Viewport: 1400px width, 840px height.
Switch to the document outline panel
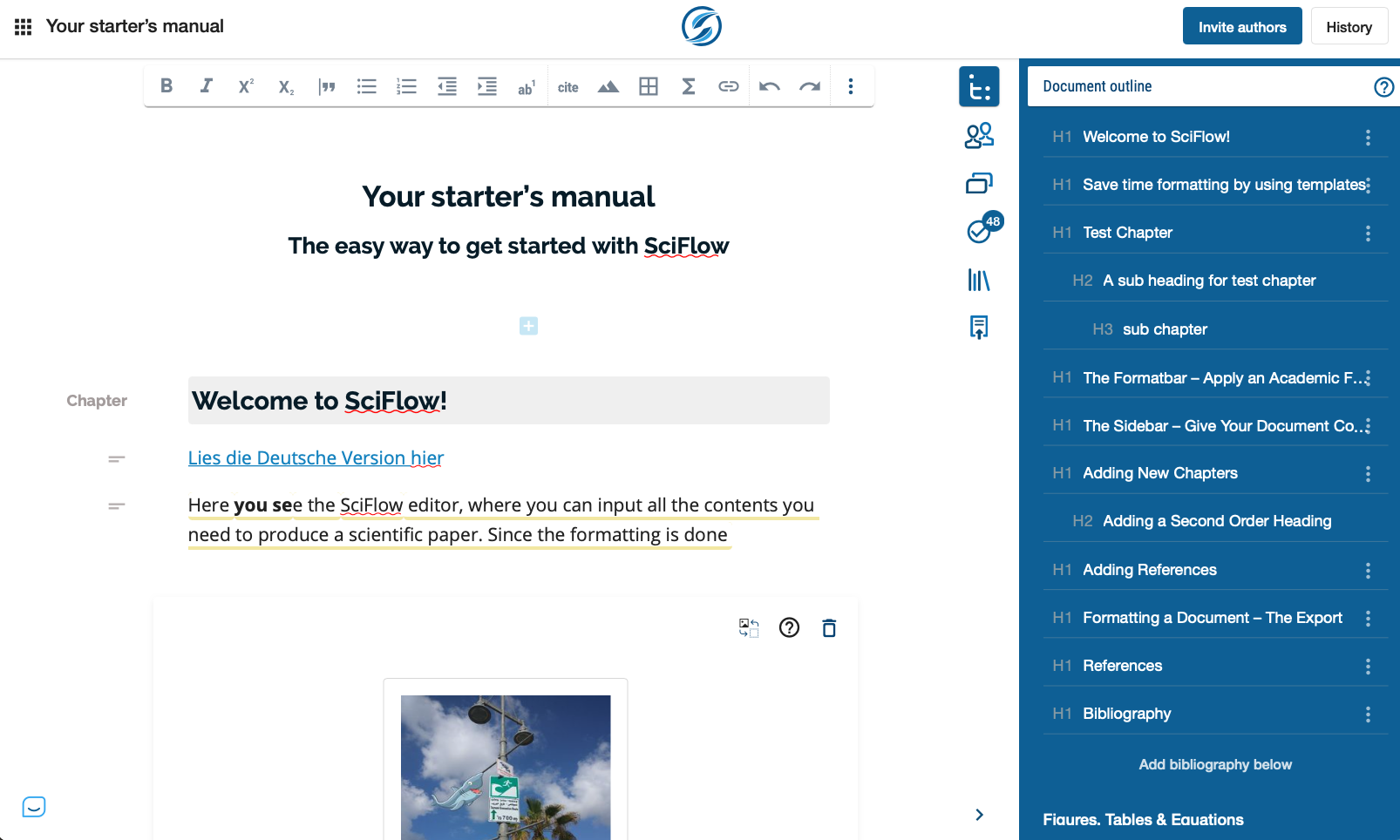point(979,85)
